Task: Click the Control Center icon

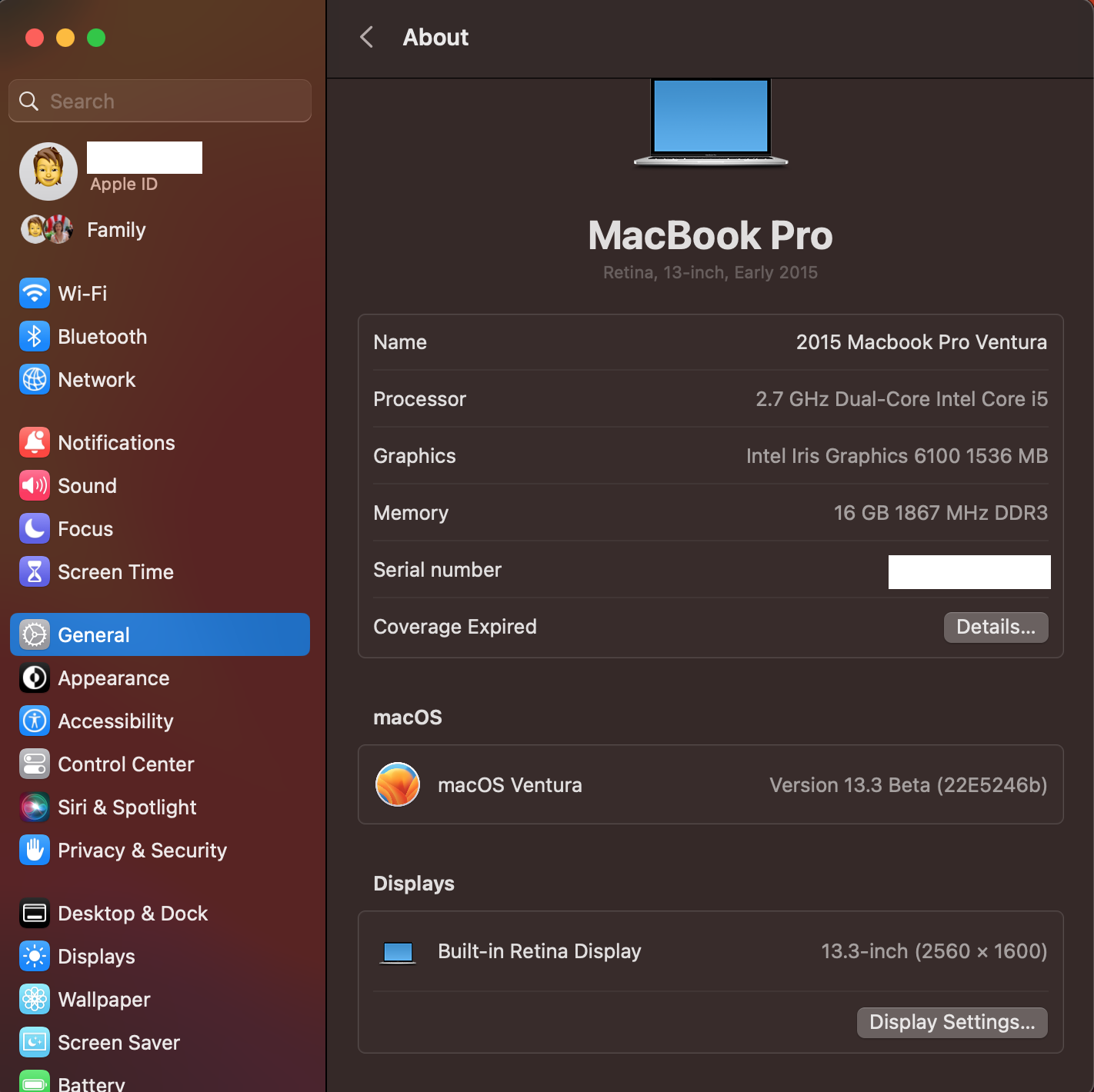Action: [35, 764]
